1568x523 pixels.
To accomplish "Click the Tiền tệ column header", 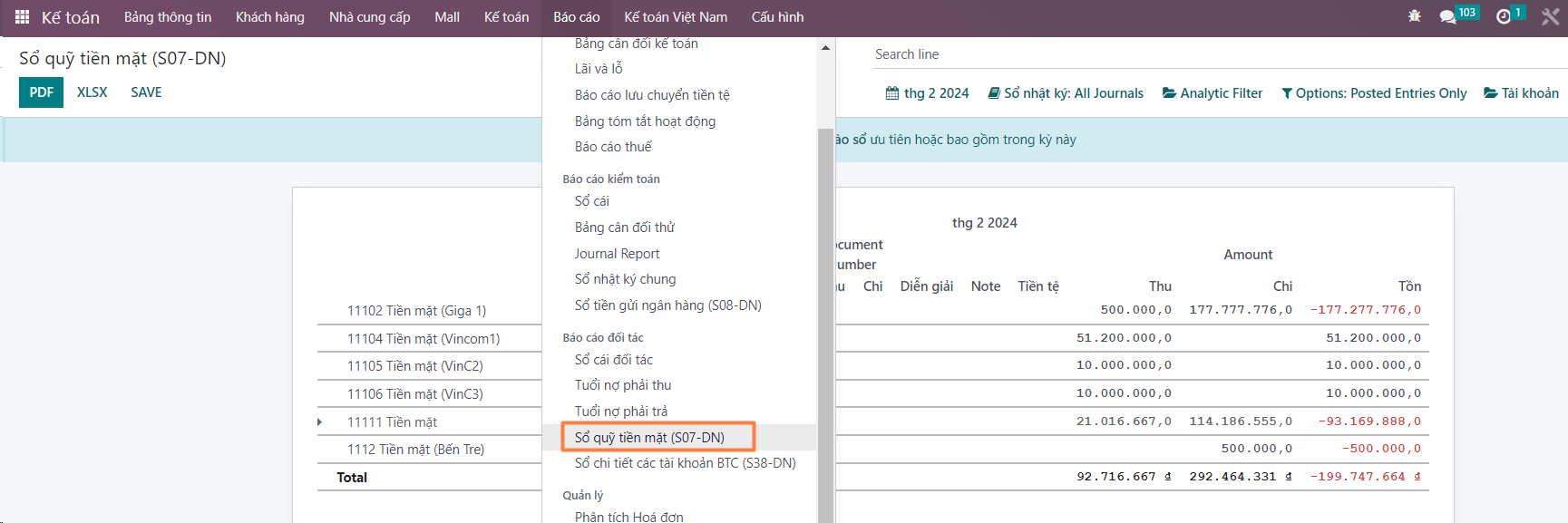I will click(x=1038, y=286).
